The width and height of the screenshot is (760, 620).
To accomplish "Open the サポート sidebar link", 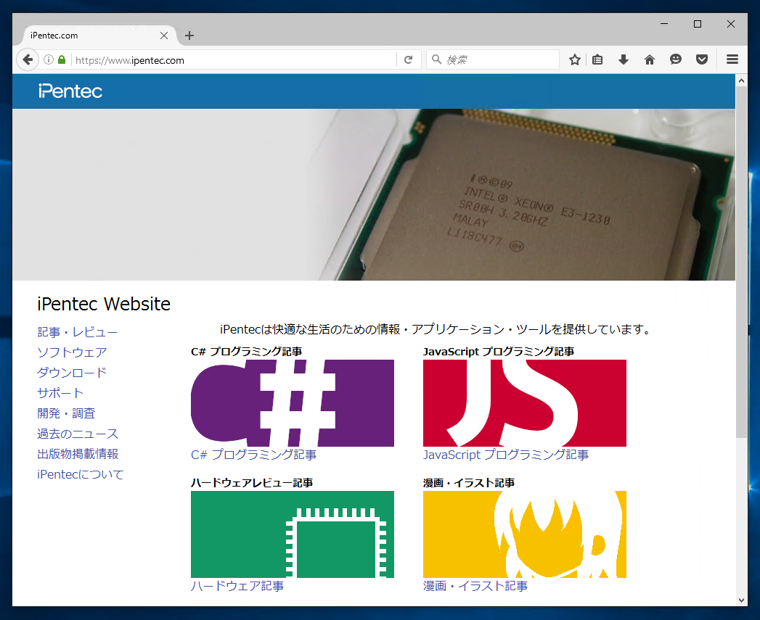I will (x=60, y=393).
